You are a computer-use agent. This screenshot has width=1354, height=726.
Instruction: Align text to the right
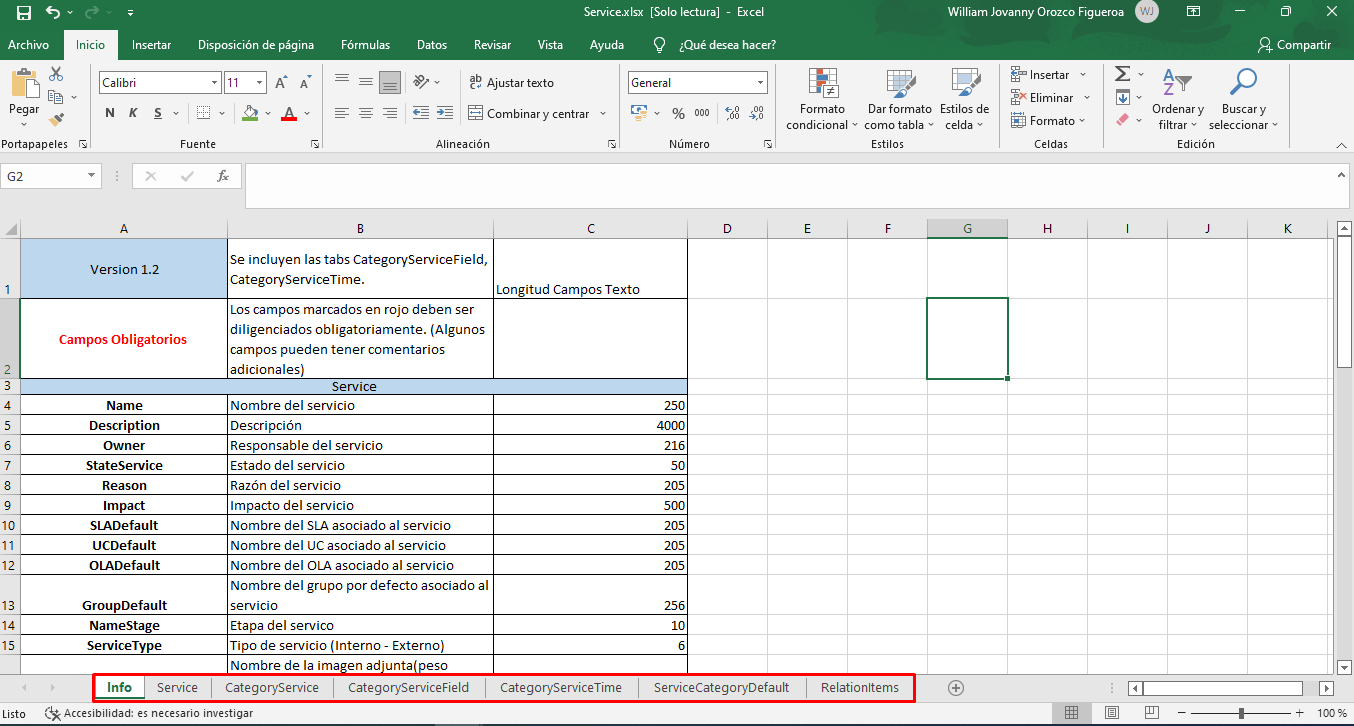390,113
